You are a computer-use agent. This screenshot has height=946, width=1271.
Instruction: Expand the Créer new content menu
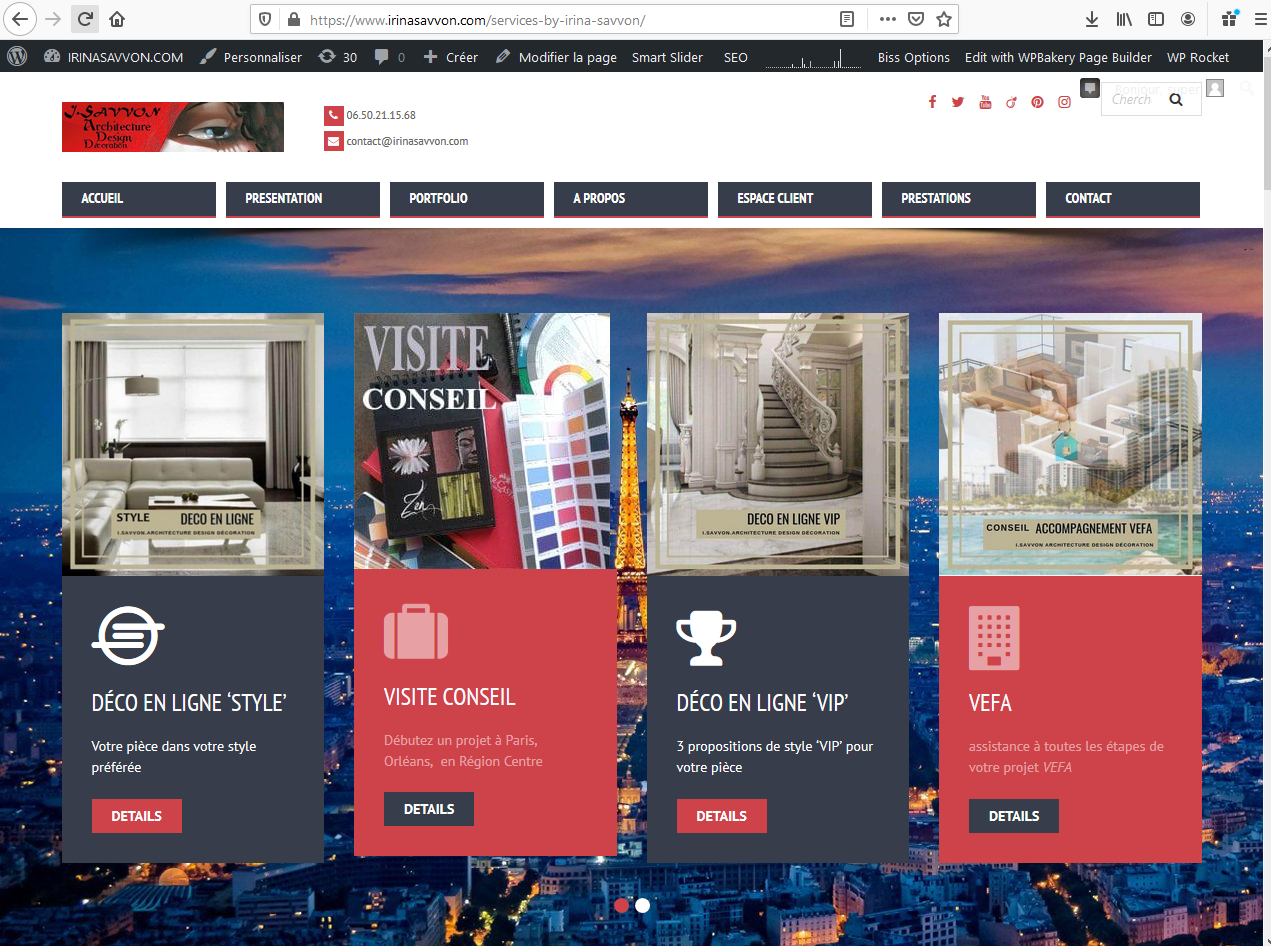(x=451, y=57)
